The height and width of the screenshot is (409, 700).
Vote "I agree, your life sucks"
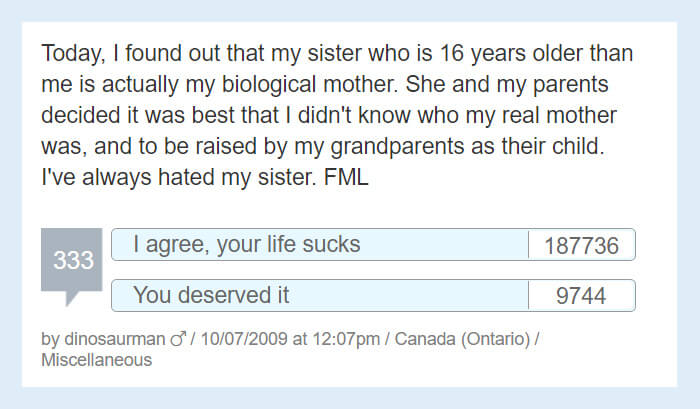coord(320,245)
